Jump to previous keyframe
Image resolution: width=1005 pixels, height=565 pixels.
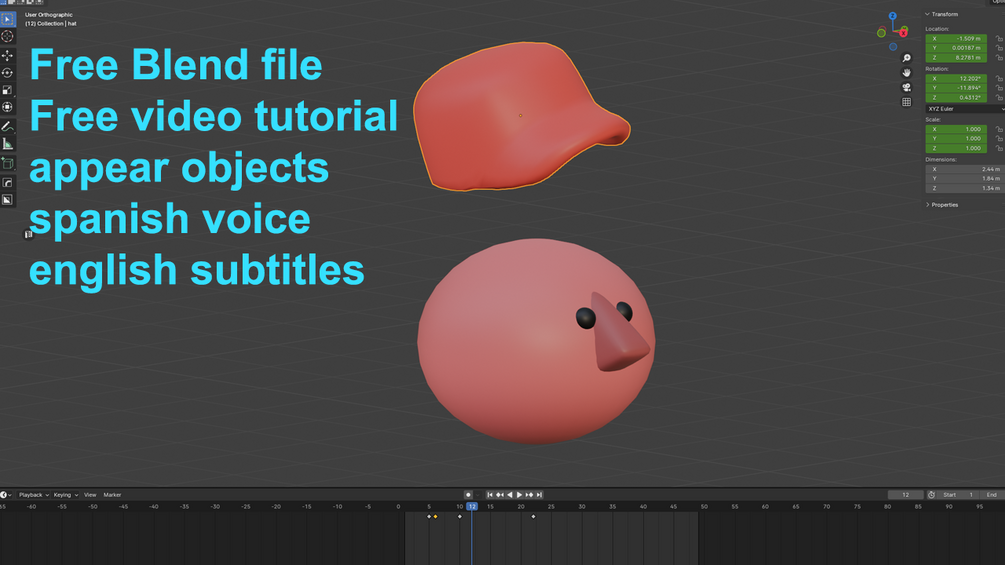499,495
